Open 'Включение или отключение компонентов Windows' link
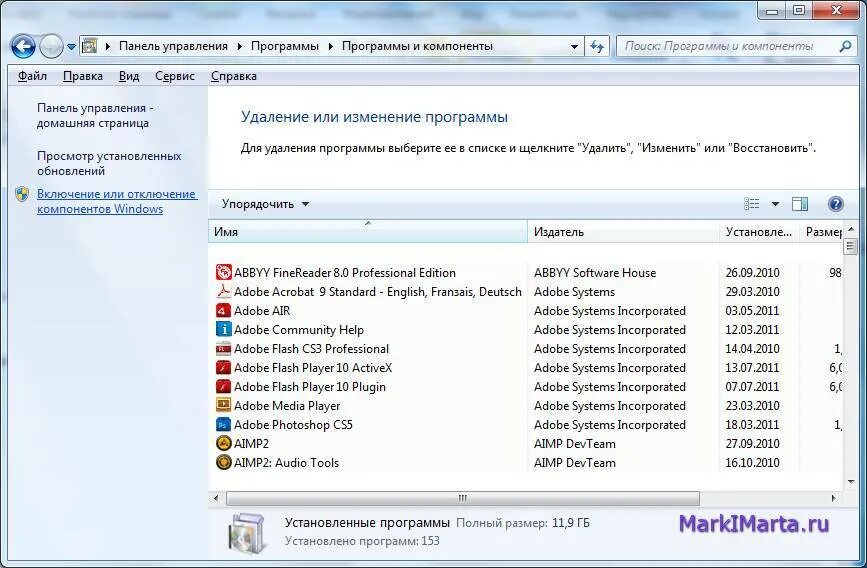Image resolution: width=867 pixels, height=568 pixels. tap(117, 201)
